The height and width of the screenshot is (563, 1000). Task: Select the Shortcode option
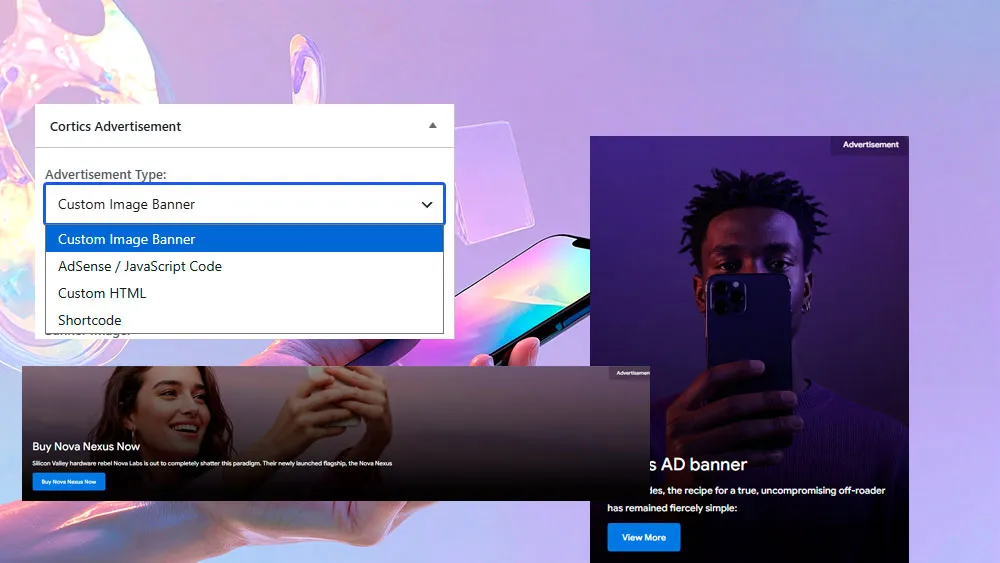(244, 319)
